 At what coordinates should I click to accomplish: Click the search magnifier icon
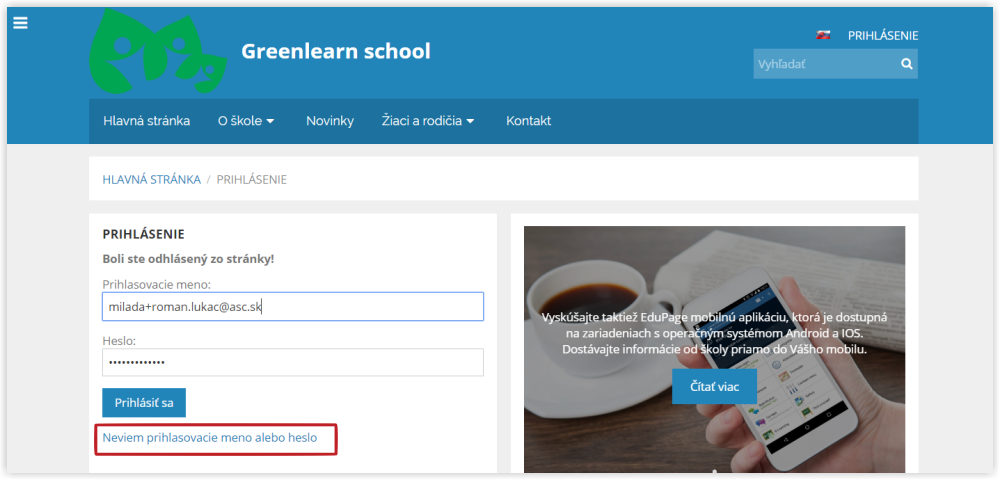coord(906,64)
